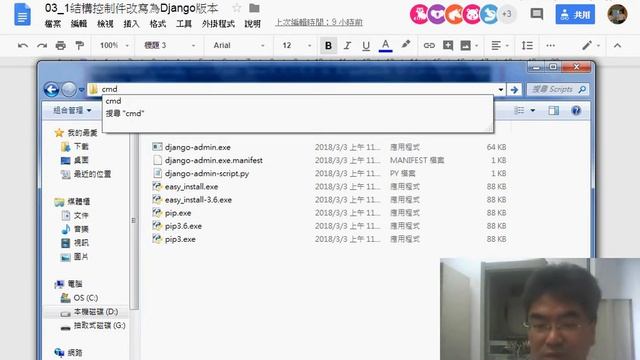Toggle the preview pane
Viewport: 640px width, 360px height.
pos(553,110)
